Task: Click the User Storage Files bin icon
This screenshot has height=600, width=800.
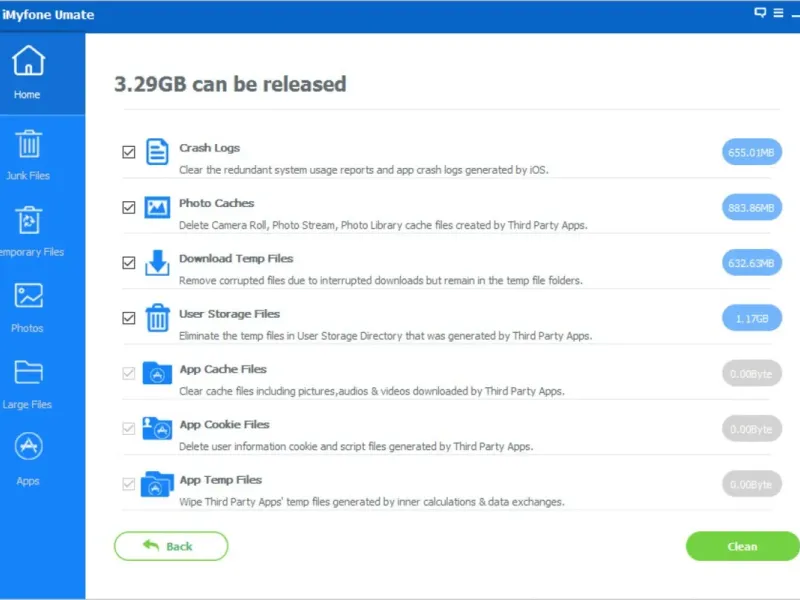Action: click(x=157, y=318)
